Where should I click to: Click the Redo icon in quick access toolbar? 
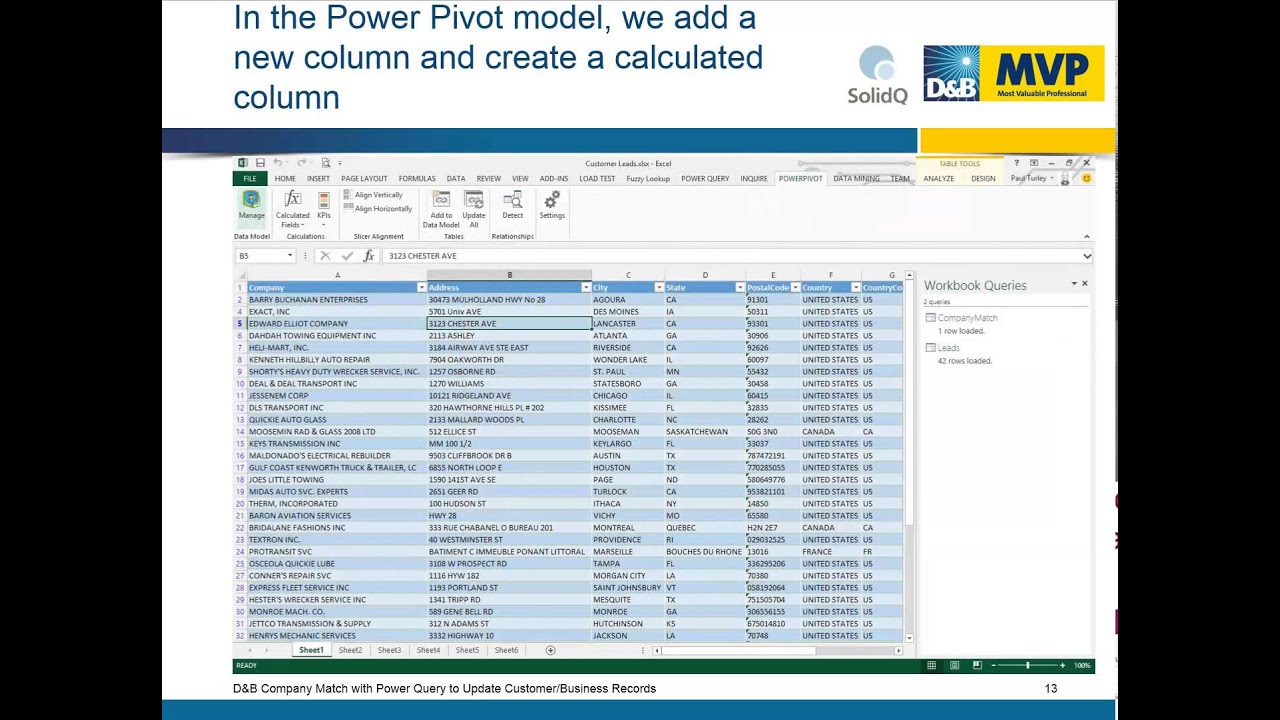click(x=303, y=163)
